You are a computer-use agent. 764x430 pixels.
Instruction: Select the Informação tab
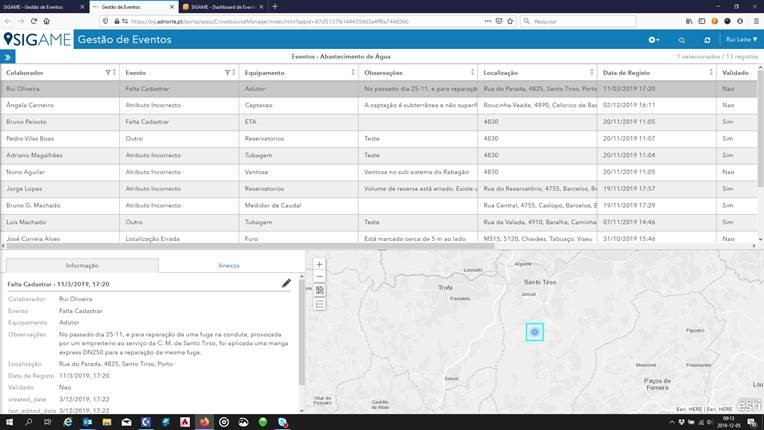pos(82,265)
